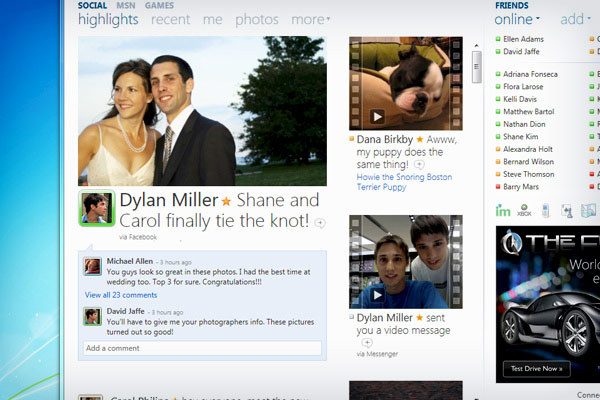The height and width of the screenshot is (400, 600).
Task: Expand the 'more' menu dropdown
Action: coord(310,19)
